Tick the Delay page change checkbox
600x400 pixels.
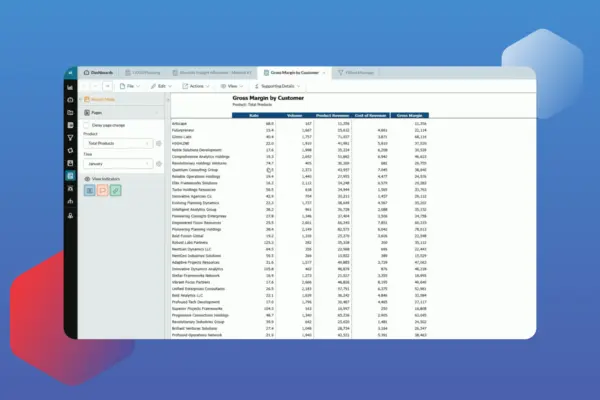(86, 125)
